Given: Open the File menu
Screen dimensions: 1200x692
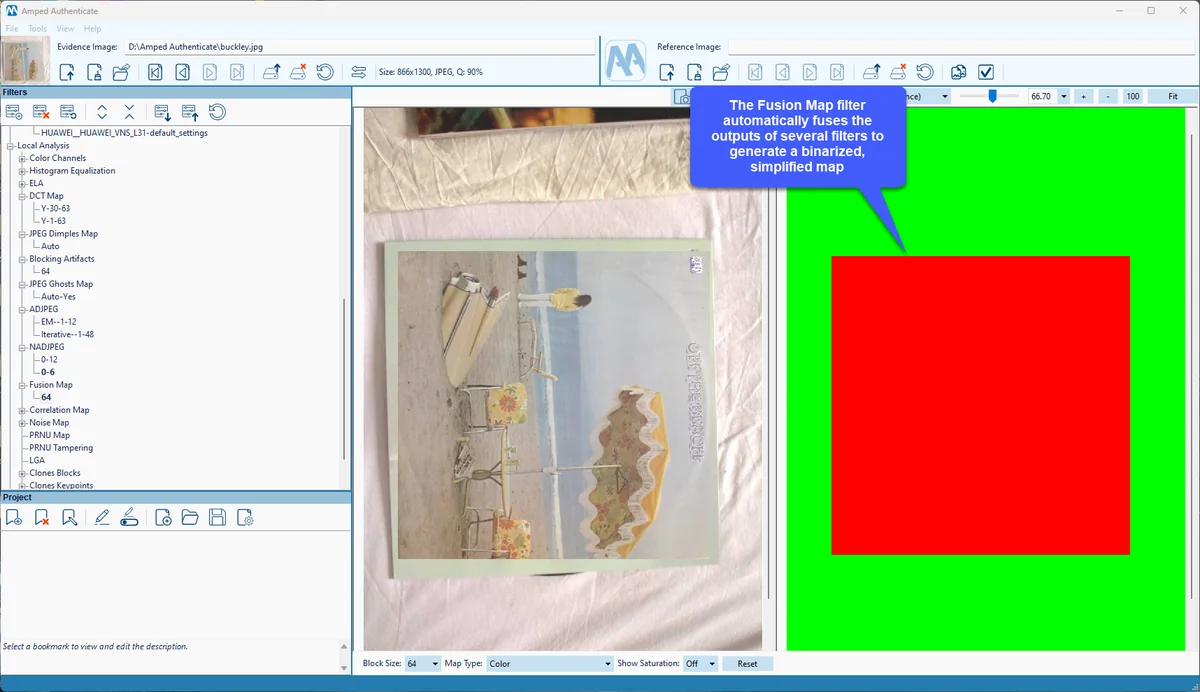Looking at the screenshot, I should tap(12, 29).
